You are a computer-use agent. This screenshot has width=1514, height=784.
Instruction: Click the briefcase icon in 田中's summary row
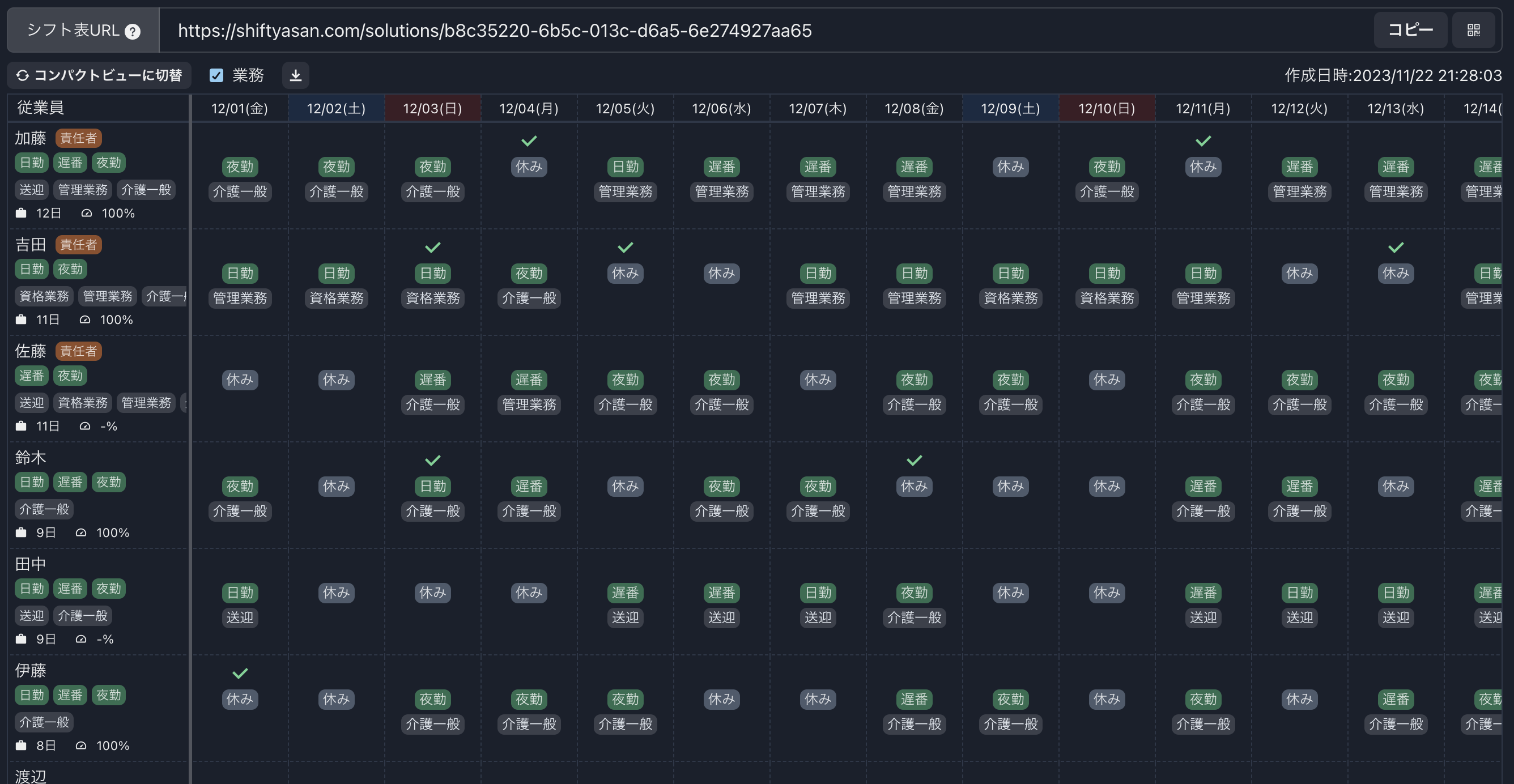point(21,638)
